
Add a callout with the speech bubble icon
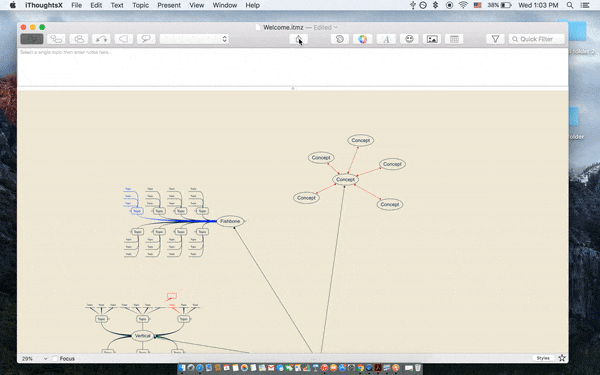[146, 39]
